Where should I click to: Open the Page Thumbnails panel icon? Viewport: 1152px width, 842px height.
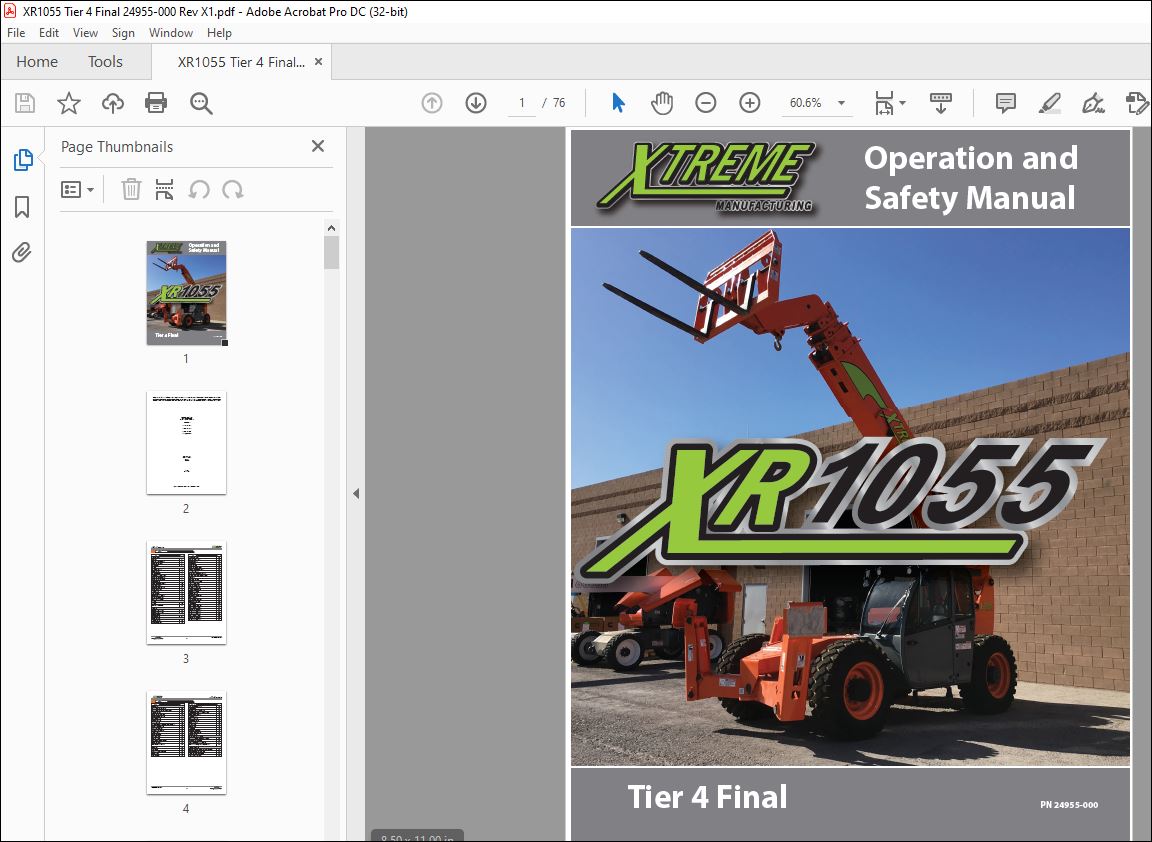pyautogui.click(x=23, y=159)
